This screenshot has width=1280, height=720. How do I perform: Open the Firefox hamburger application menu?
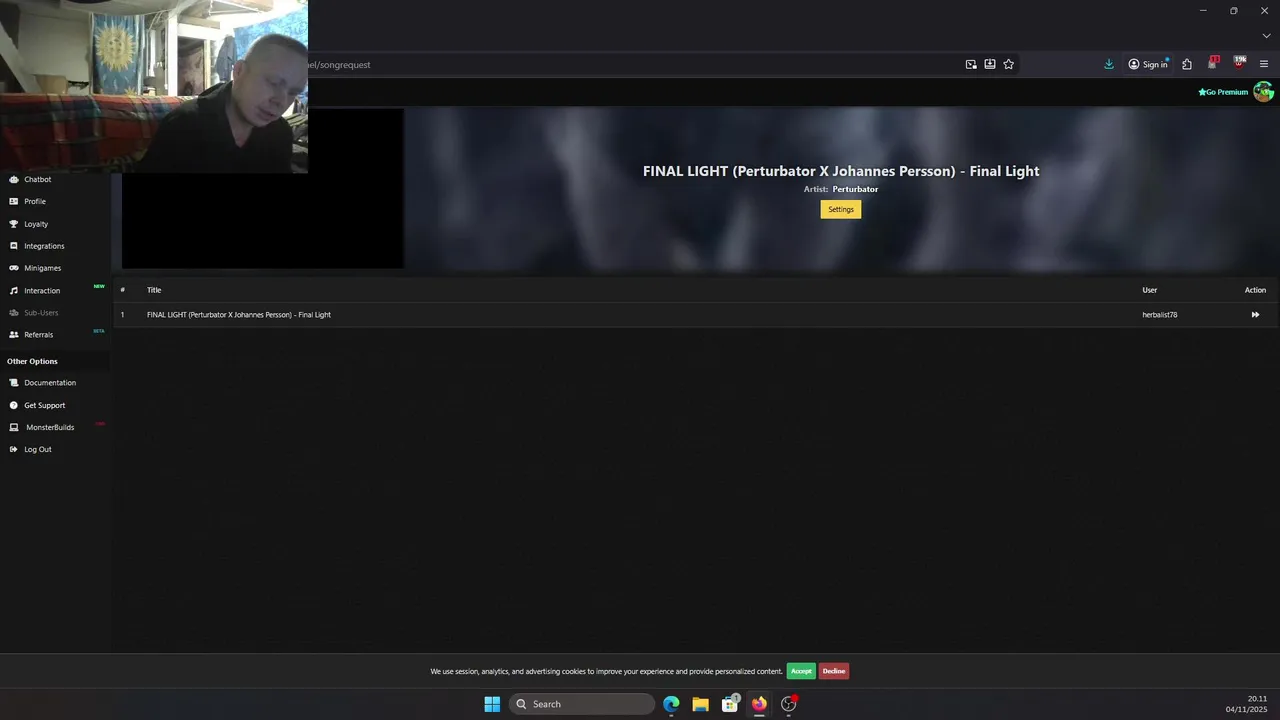tap(1264, 64)
